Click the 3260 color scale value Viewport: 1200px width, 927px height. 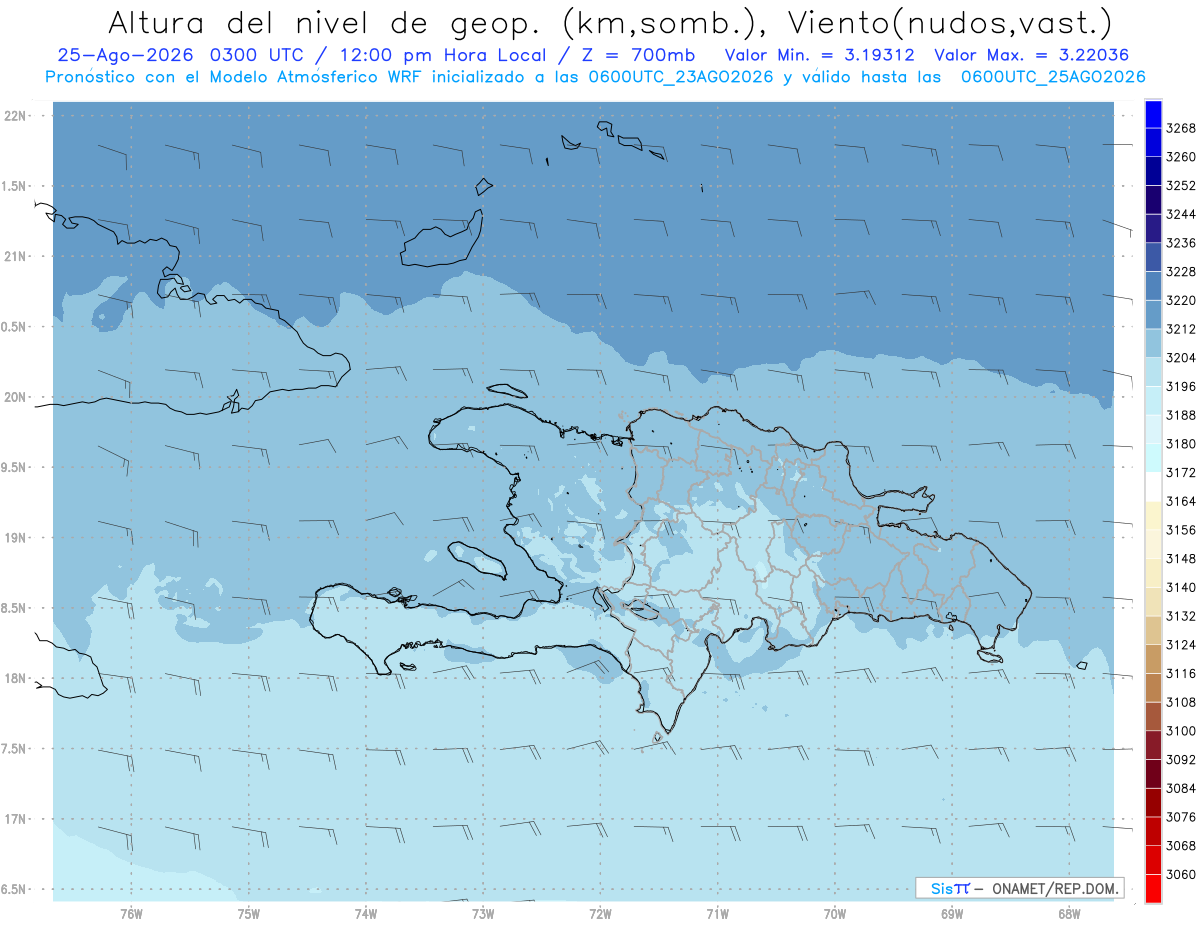point(1180,157)
